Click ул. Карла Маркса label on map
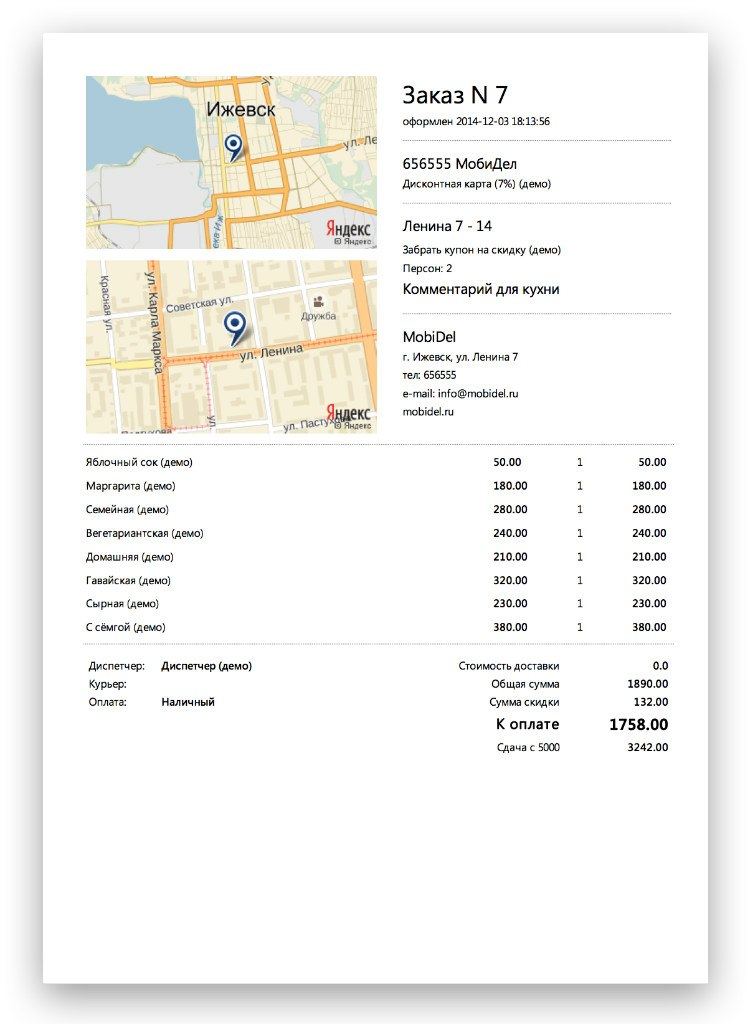The width and height of the screenshot is (749, 1024). coord(154,325)
